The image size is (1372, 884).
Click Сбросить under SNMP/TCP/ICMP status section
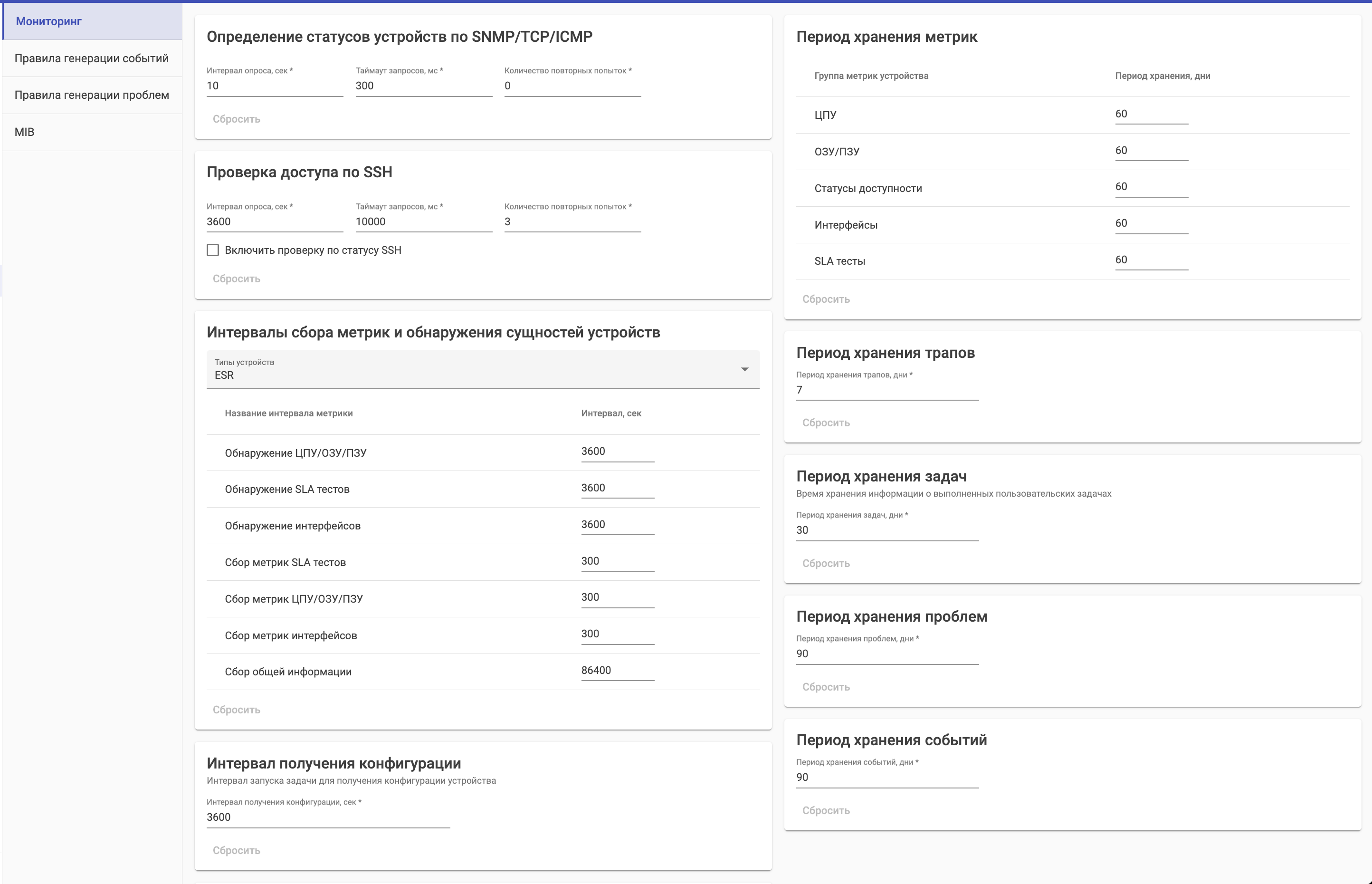coord(237,119)
